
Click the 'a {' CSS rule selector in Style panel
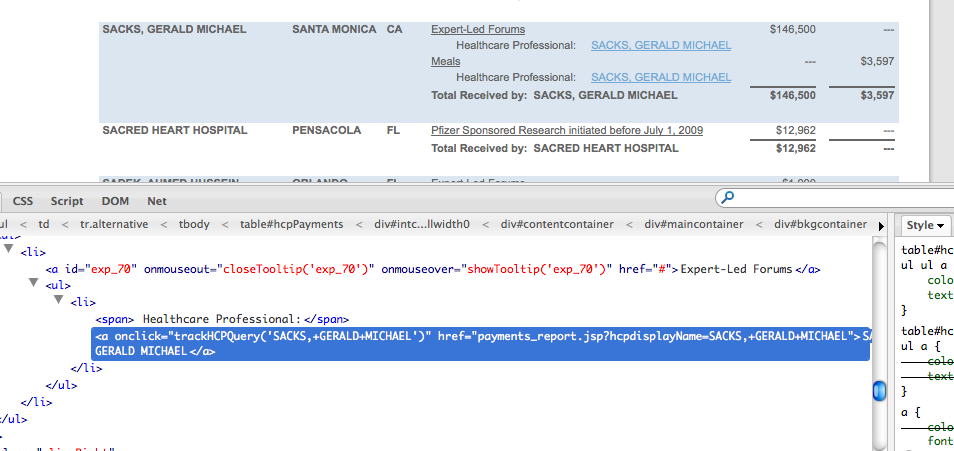(910, 412)
